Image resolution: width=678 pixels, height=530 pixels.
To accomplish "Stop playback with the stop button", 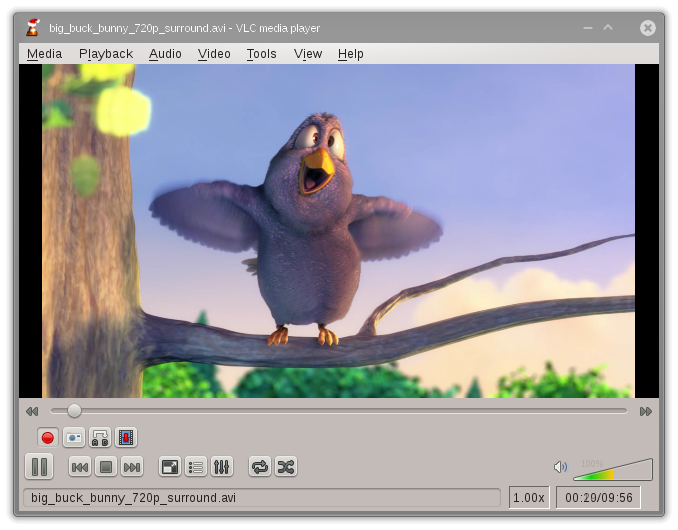I will 106,467.
